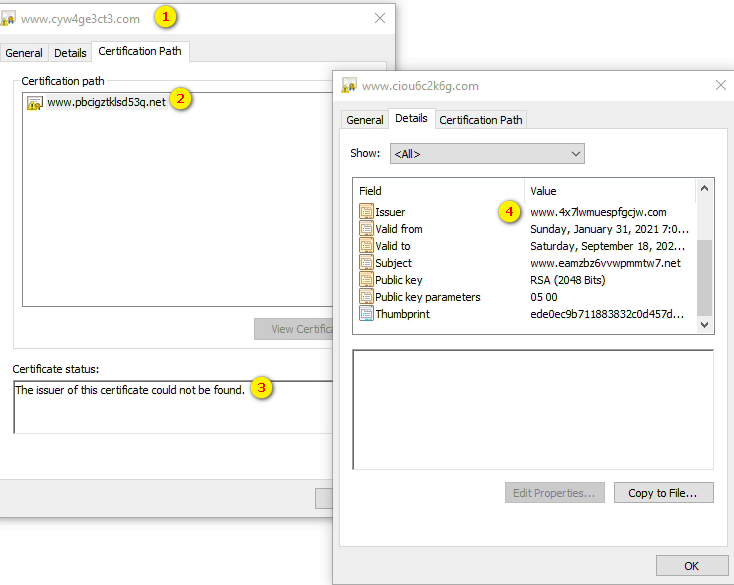
Task: Click certificate icon beside www.pbcigztklsd53q.net
Action: pos(35,102)
